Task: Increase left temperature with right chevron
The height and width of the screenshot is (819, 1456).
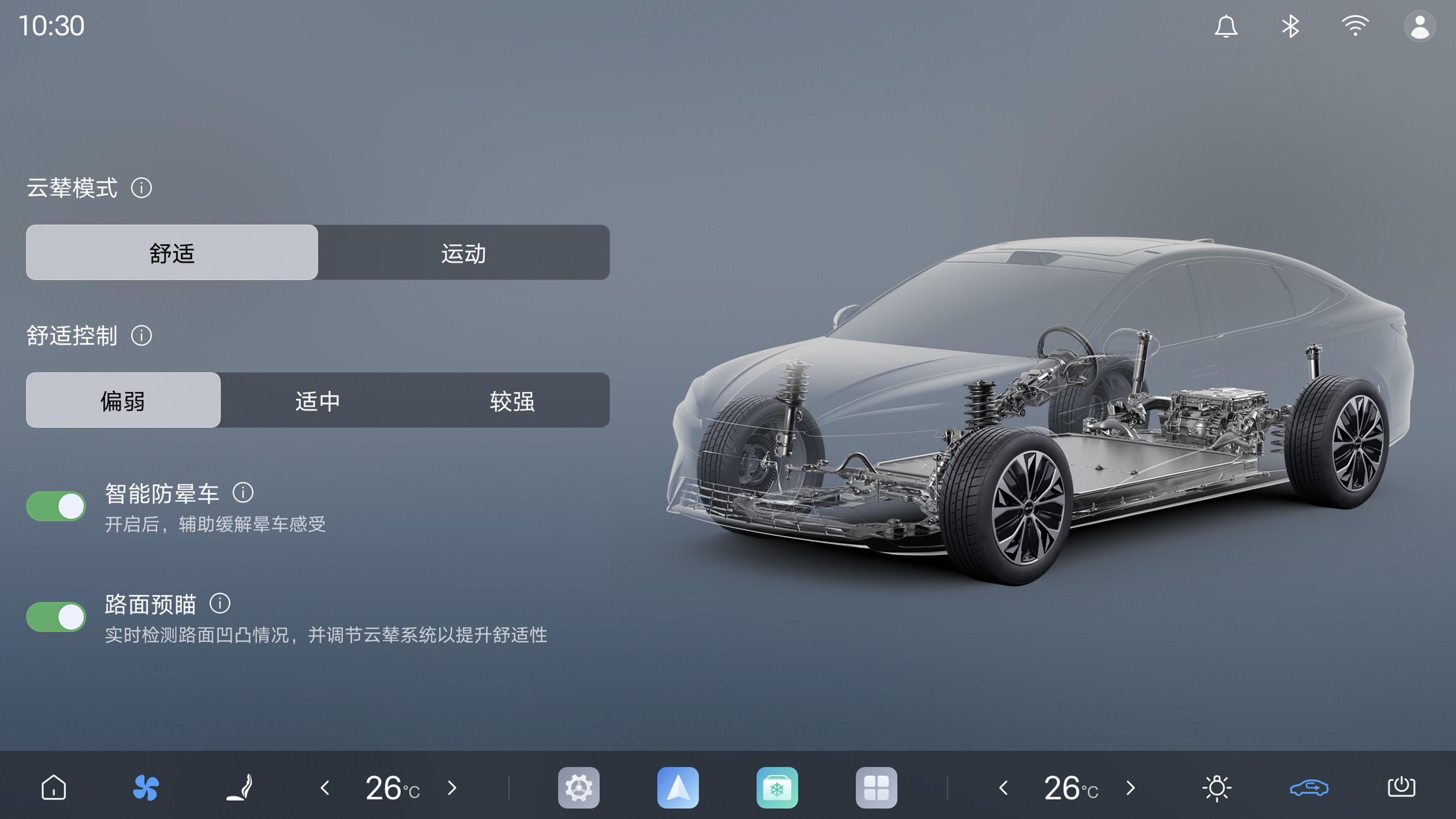Action: click(451, 787)
